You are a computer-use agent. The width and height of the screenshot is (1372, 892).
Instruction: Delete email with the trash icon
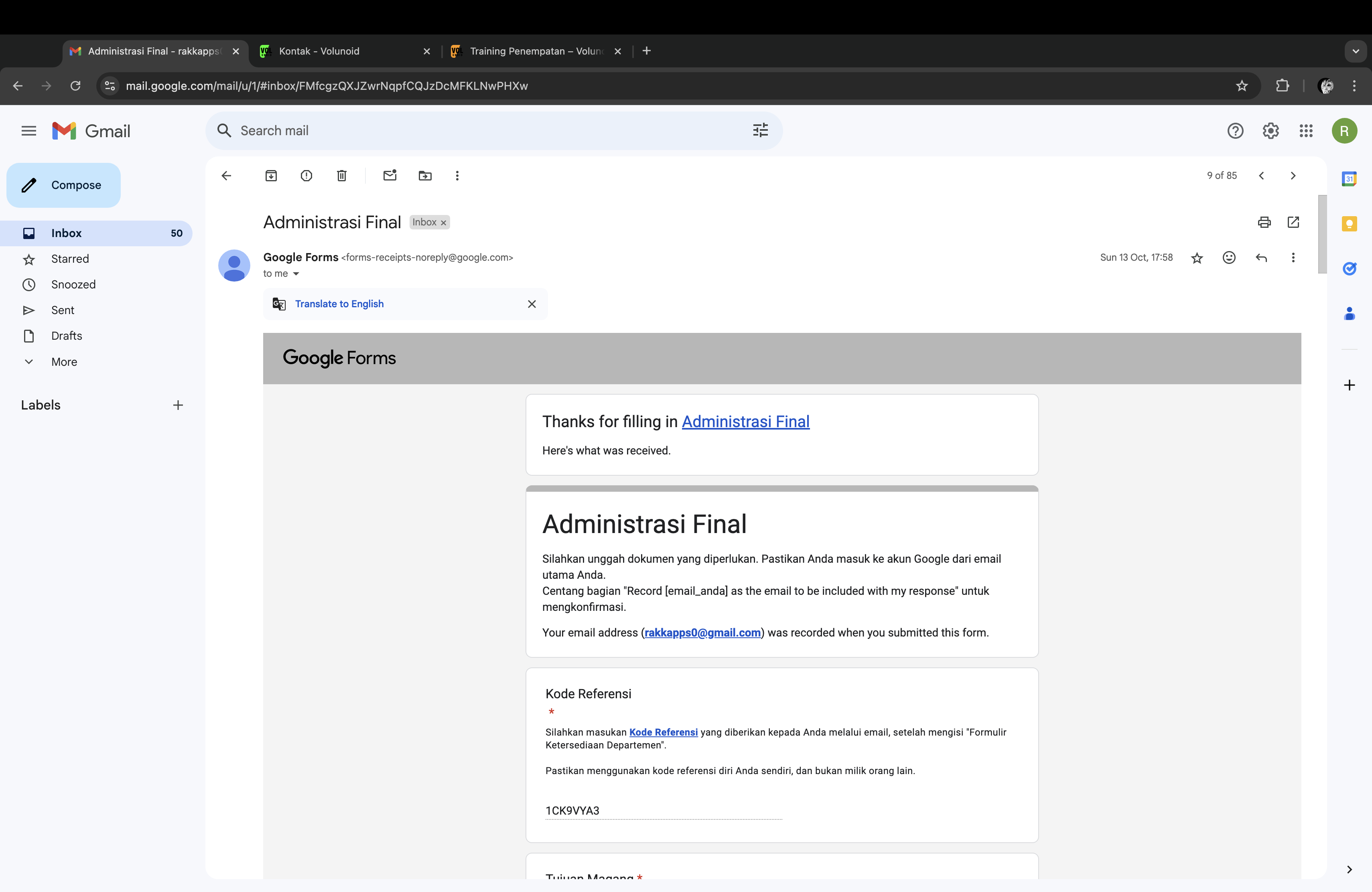[x=341, y=176]
